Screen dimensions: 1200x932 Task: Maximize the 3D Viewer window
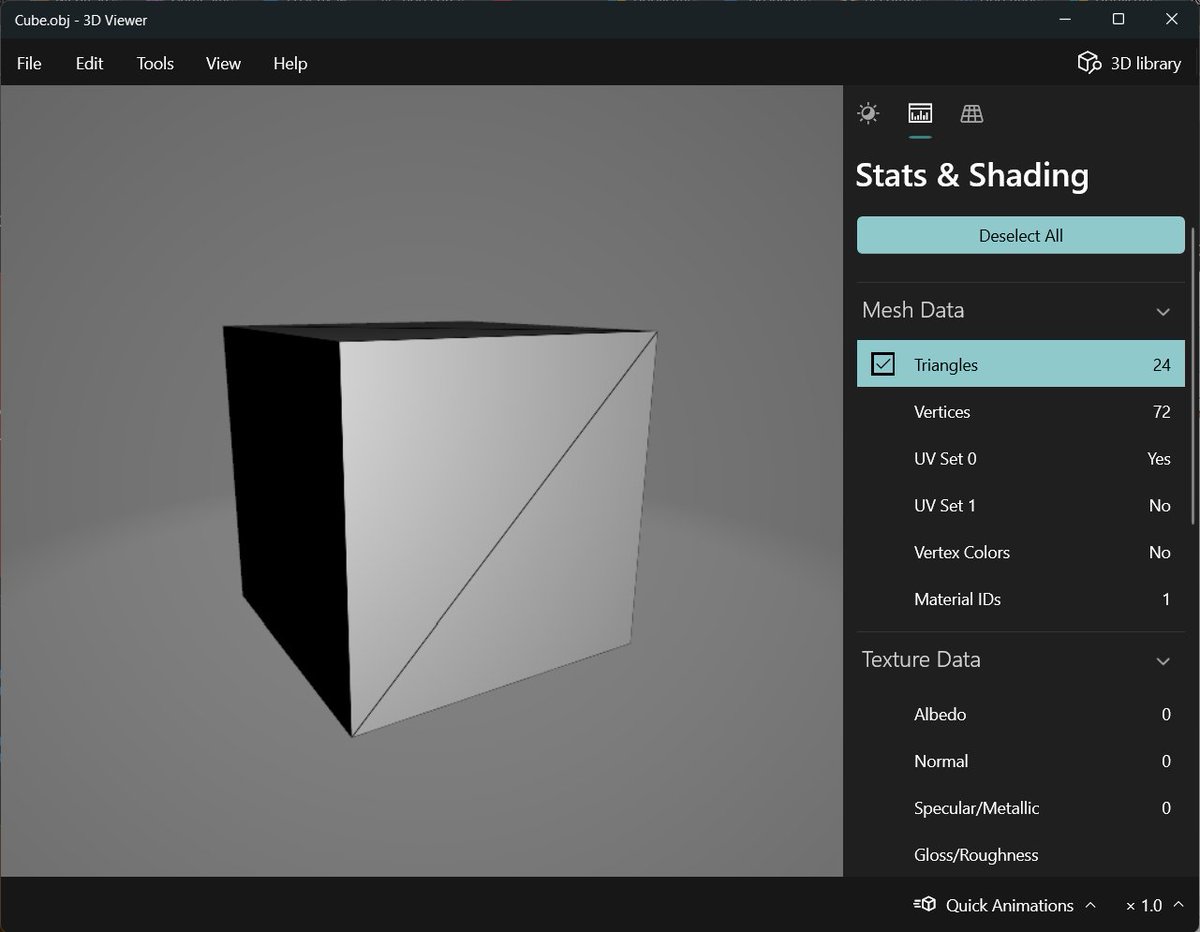pyautogui.click(x=1118, y=19)
